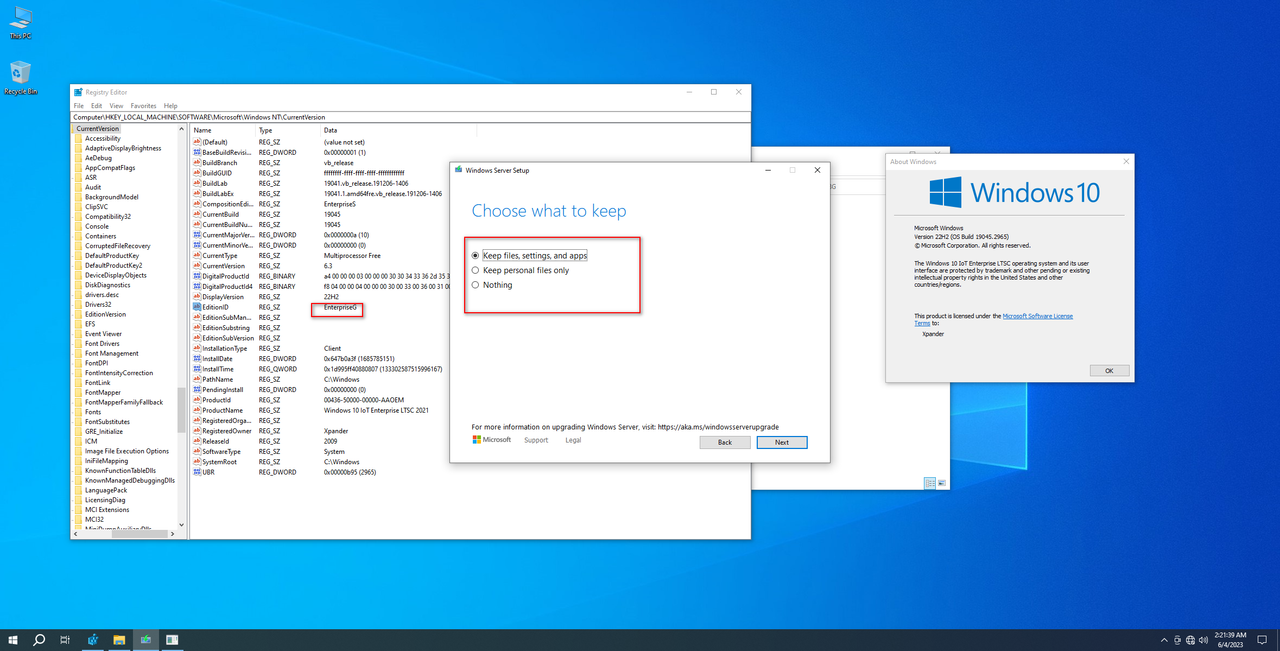Image resolution: width=1280 pixels, height=651 pixels.
Task: Open the Recycle Bin desktop icon
Action: point(20,77)
